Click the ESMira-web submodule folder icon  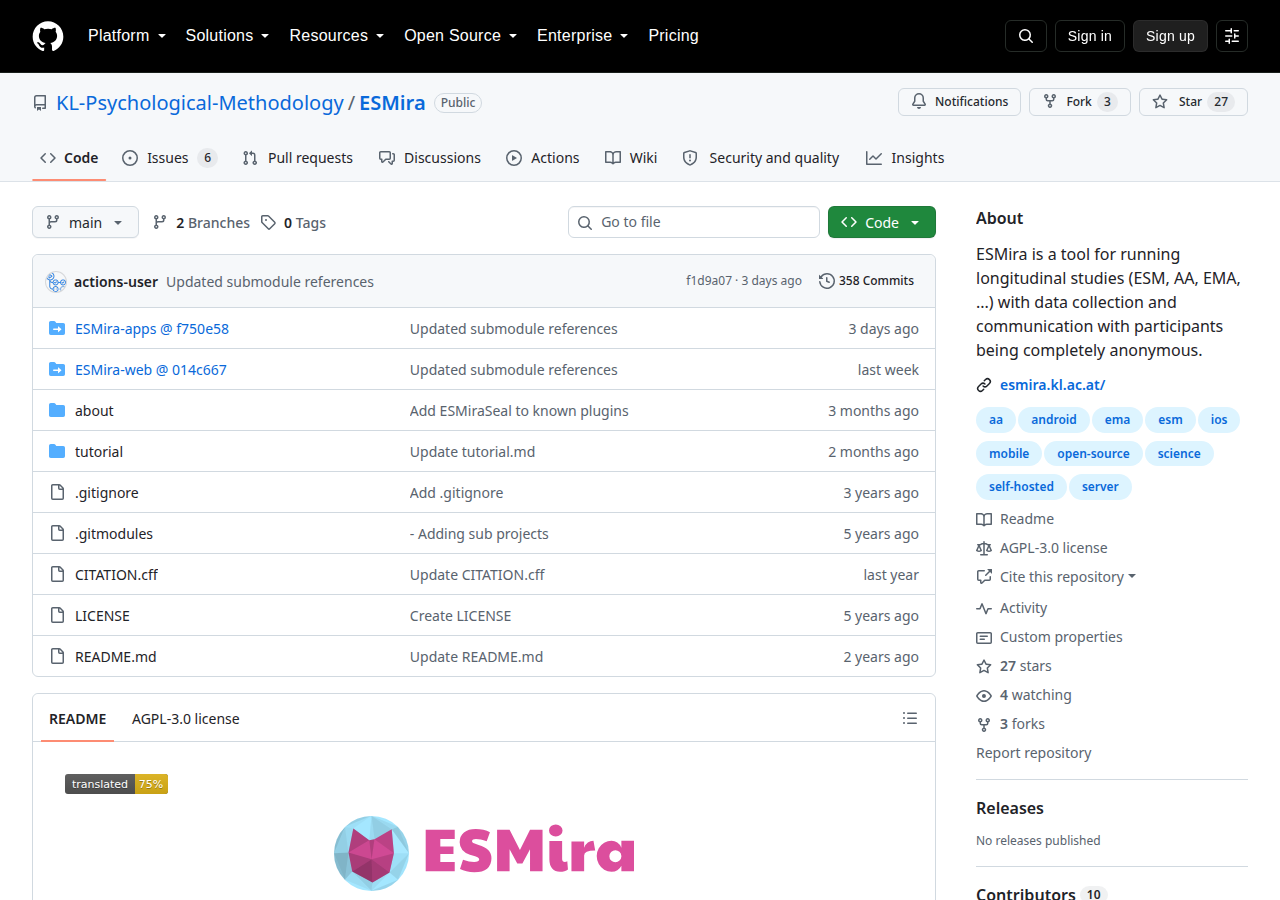click(x=57, y=370)
